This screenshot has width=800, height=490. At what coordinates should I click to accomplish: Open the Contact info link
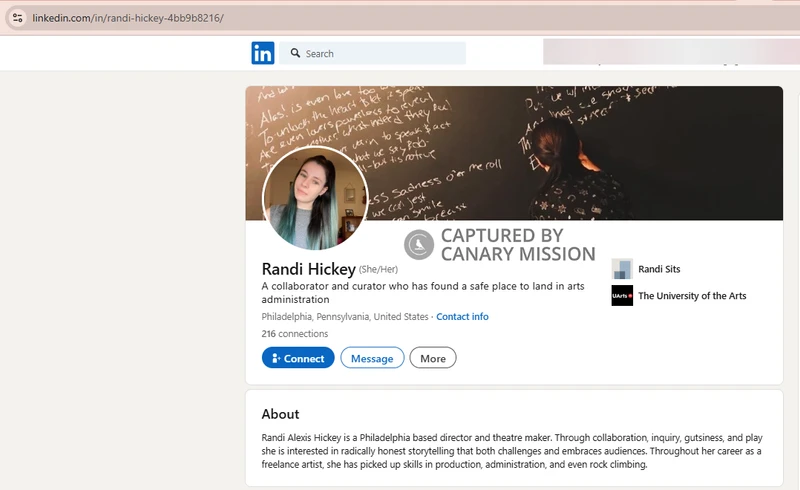tap(462, 316)
